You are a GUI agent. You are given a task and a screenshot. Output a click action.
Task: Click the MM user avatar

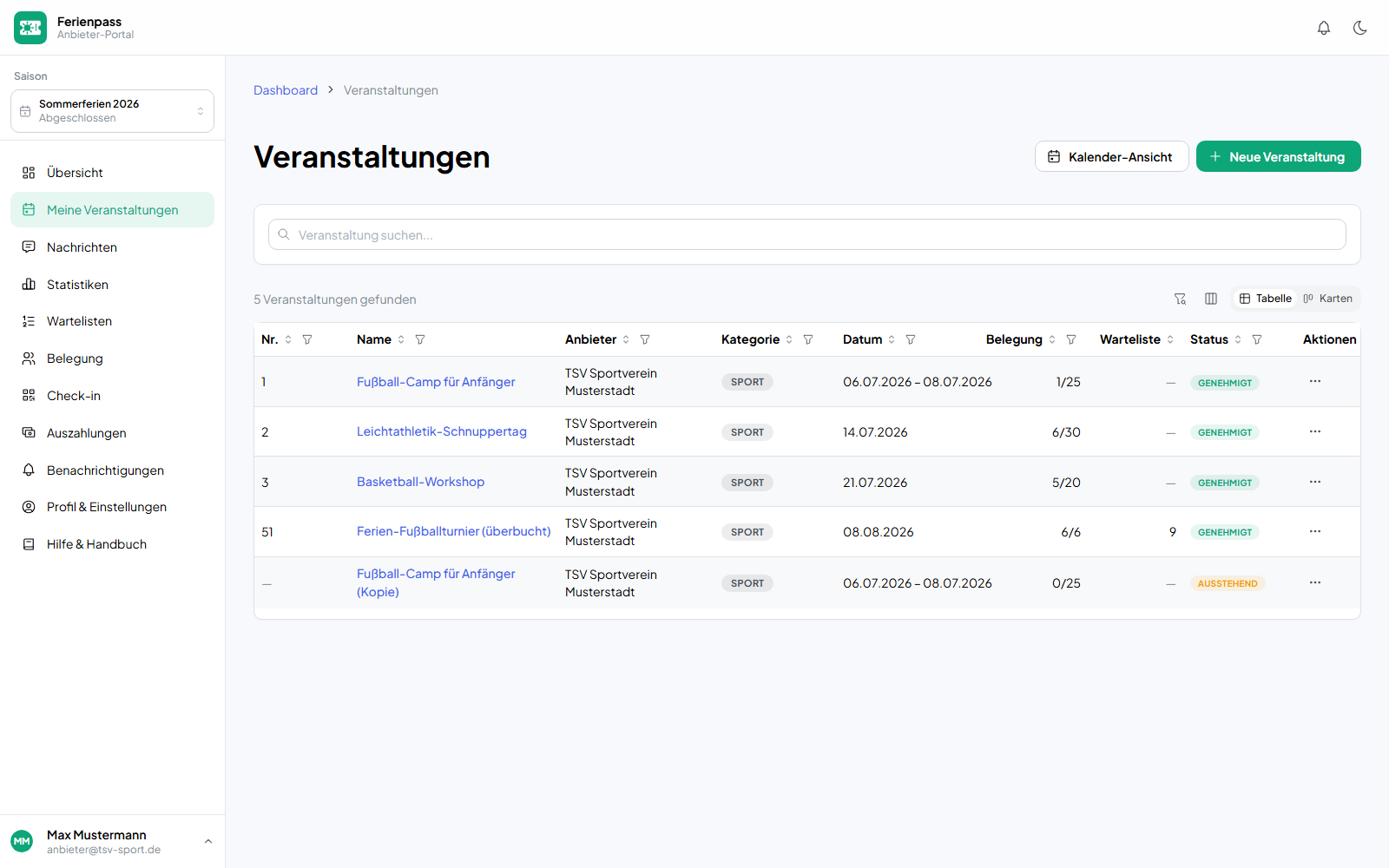pos(22,841)
